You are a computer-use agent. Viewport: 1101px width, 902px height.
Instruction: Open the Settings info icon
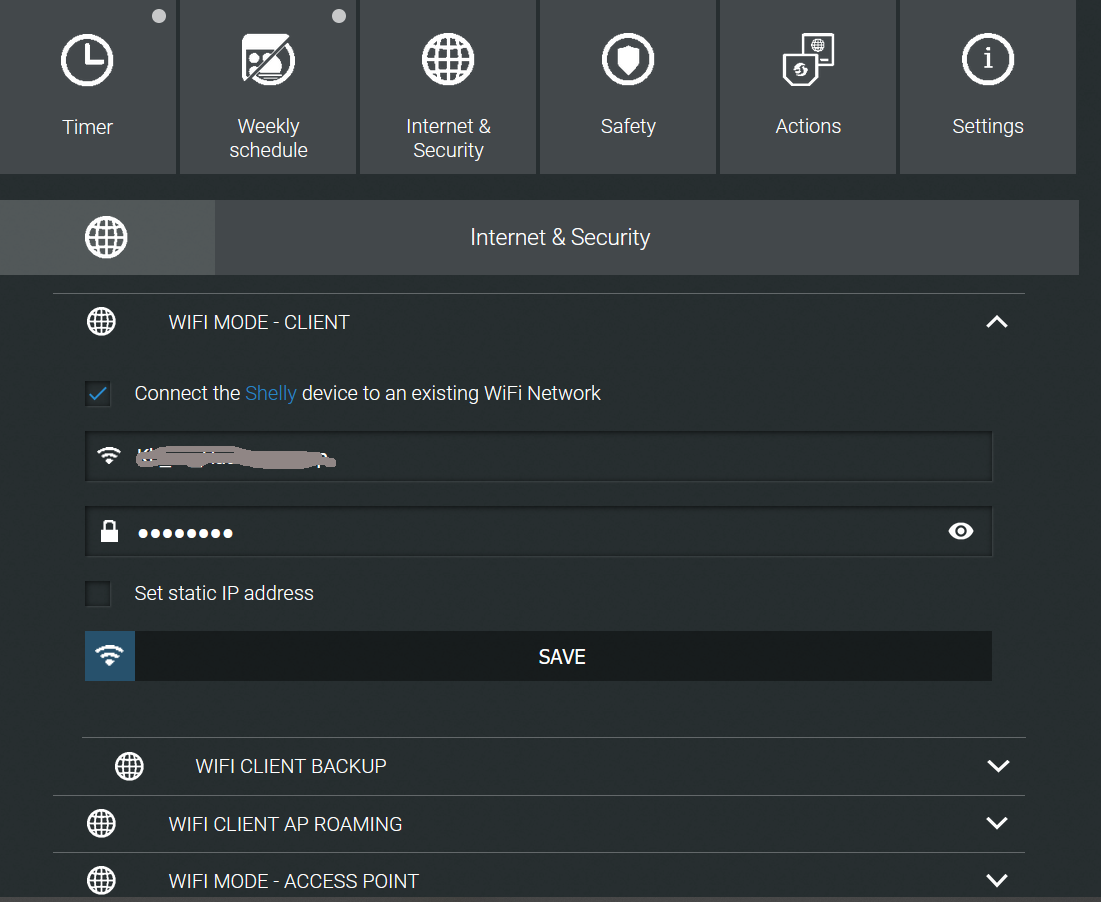click(987, 61)
